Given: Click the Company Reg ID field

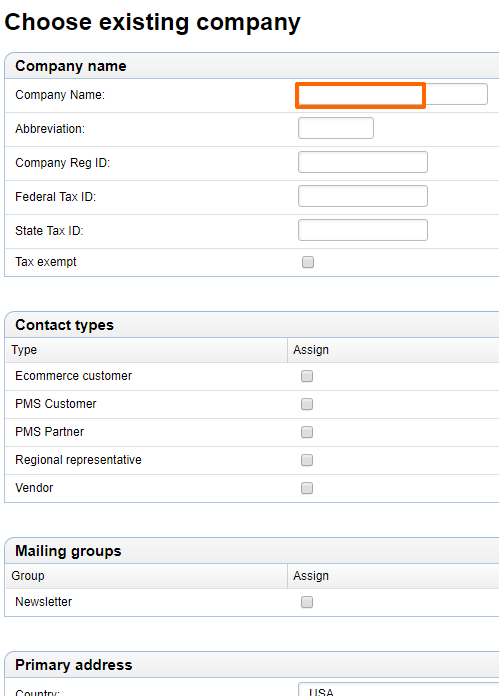Looking at the screenshot, I should pyautogui.click(x=363, y=162).
